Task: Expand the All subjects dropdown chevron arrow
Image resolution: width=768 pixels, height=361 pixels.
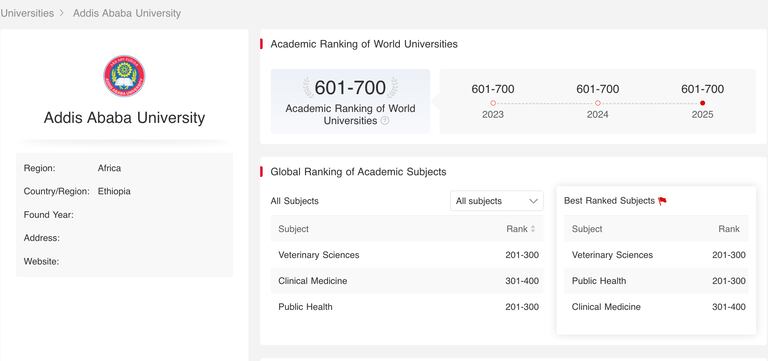Action: click(x=533, y=201)
